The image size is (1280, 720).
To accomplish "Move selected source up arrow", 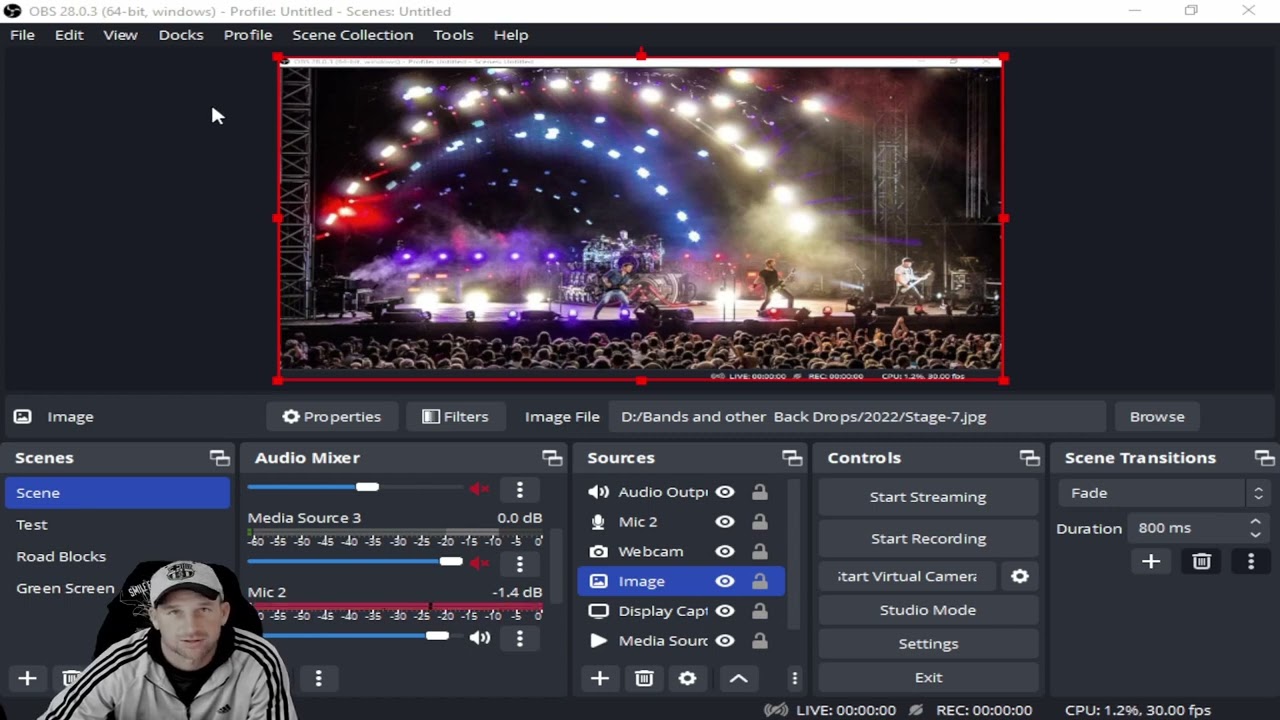I will [x=738, y=678].
